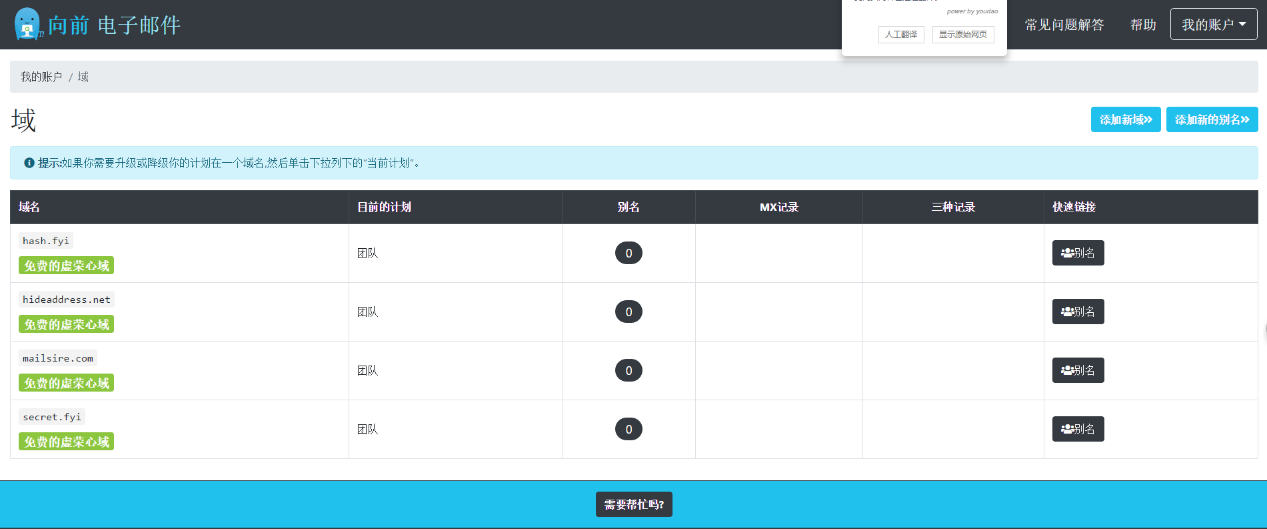
Task: Open 别名 for the secret.fyi domain
Action: (1077, 429)
